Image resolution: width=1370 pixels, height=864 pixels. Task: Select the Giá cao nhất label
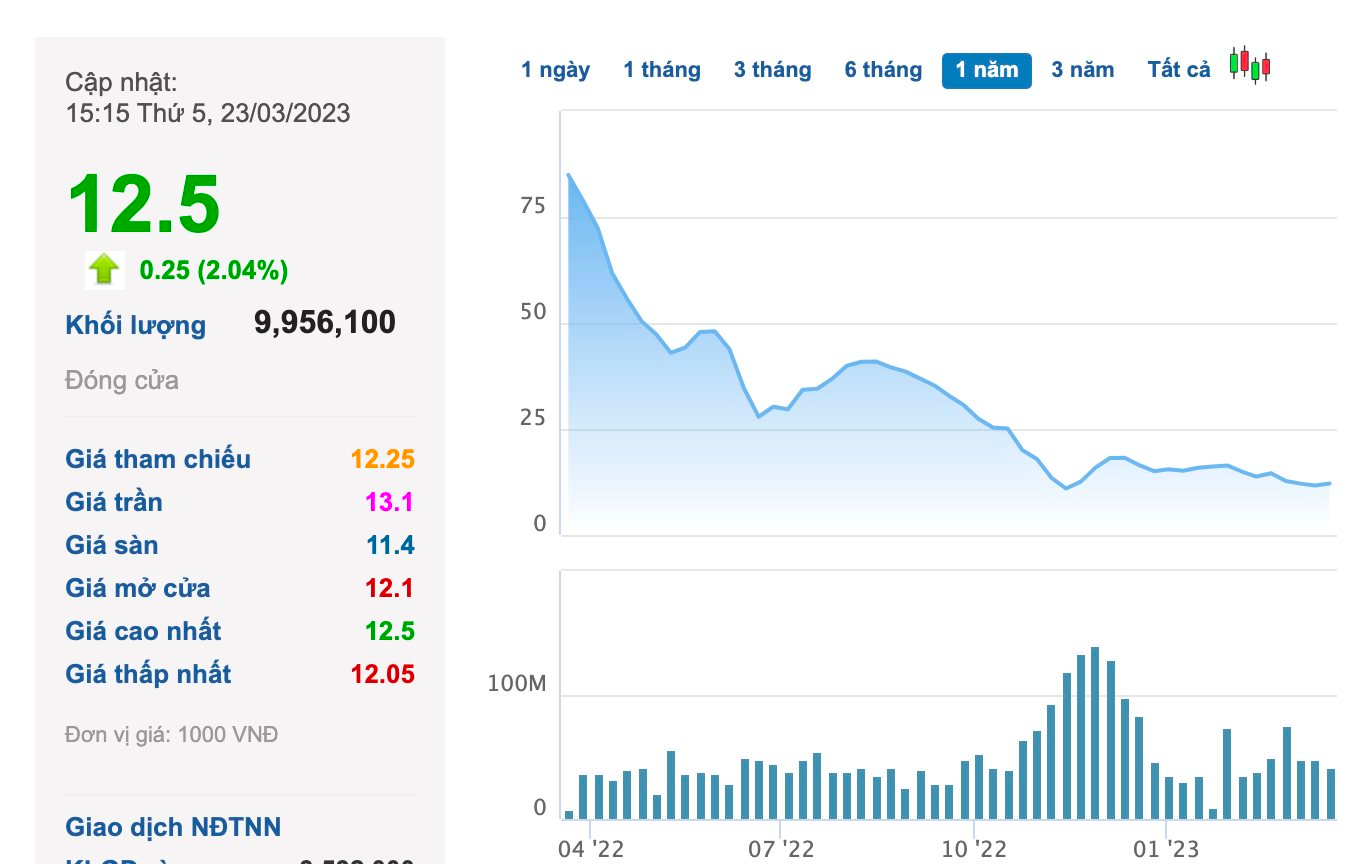coord(143,631)
